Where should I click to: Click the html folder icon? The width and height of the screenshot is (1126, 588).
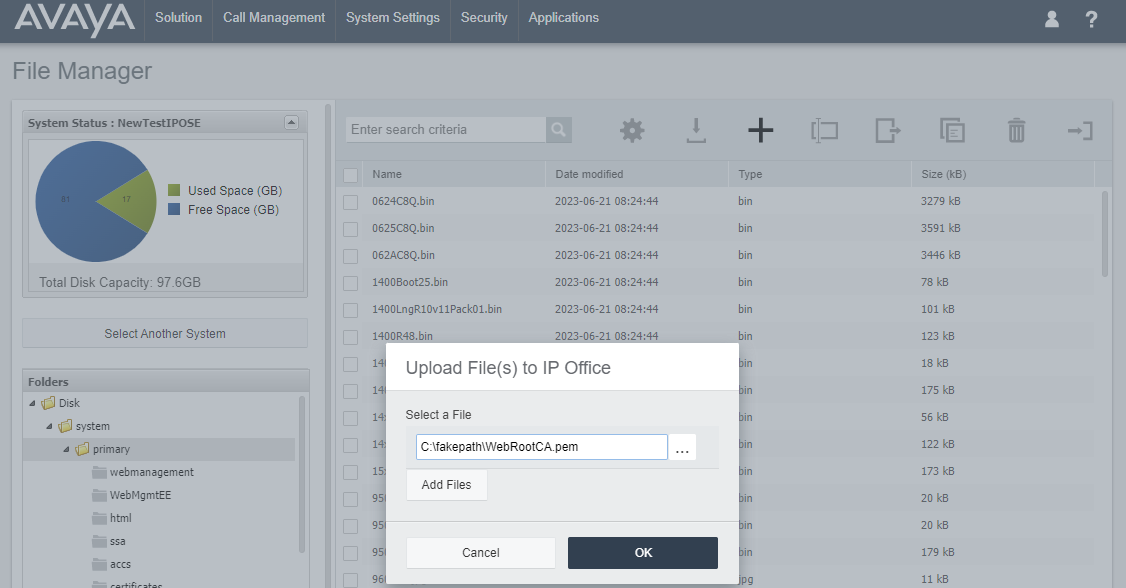(99, 518)
